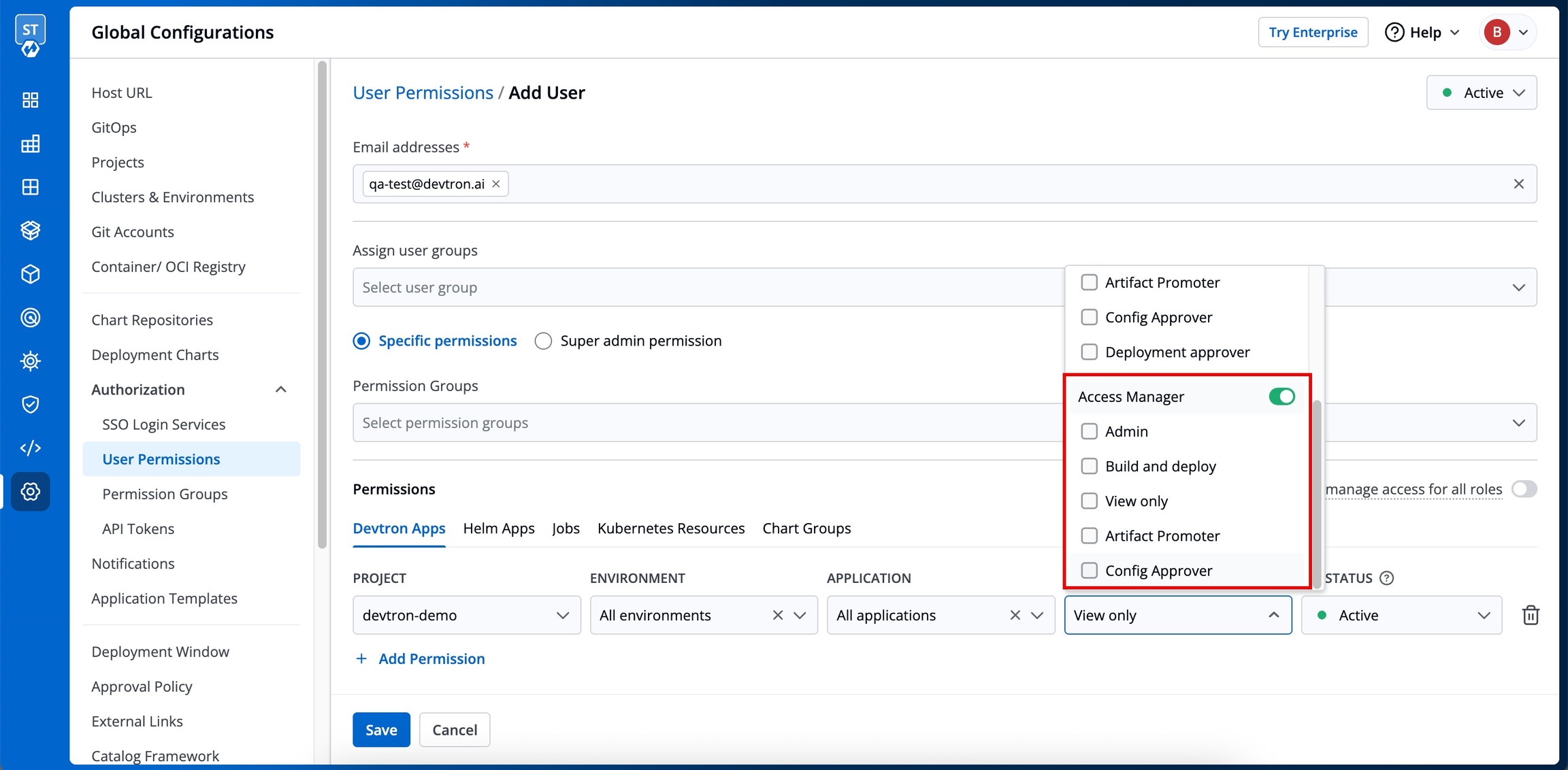Open the jobs table icon in sidebar
Screen dimensions: 1568x770
[30, 144]
